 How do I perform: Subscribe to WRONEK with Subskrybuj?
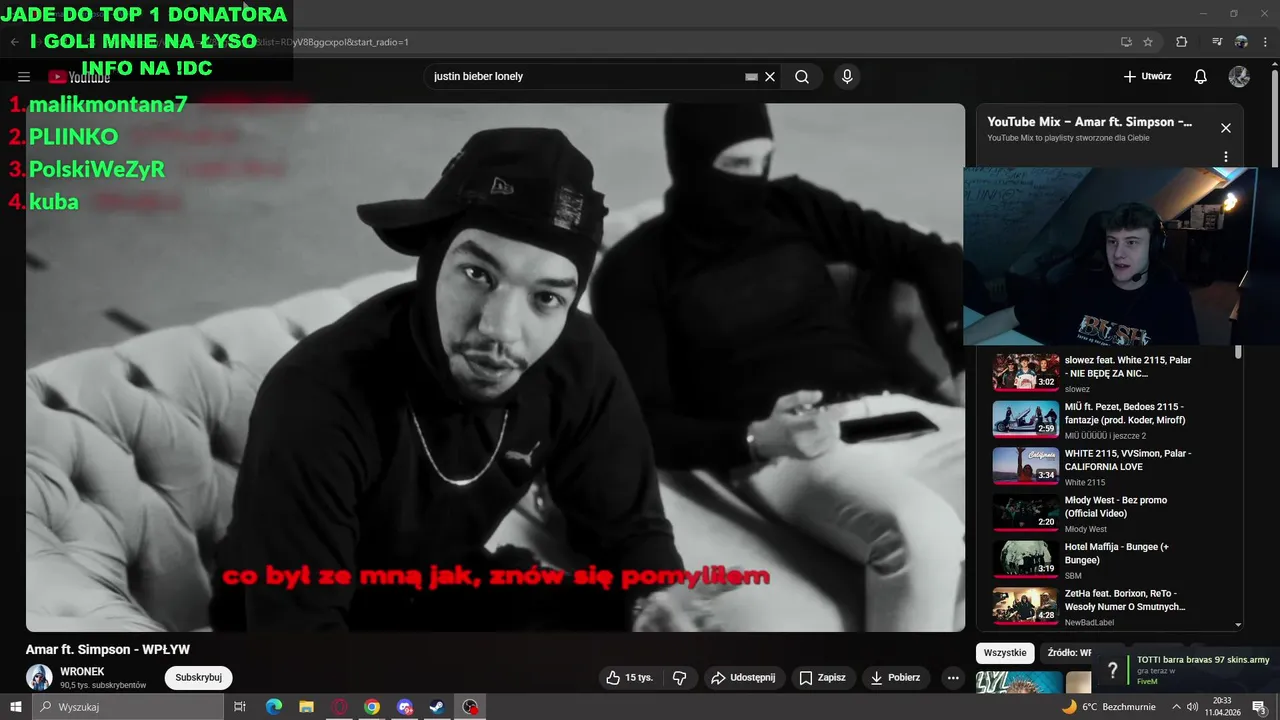click(198, 678)
